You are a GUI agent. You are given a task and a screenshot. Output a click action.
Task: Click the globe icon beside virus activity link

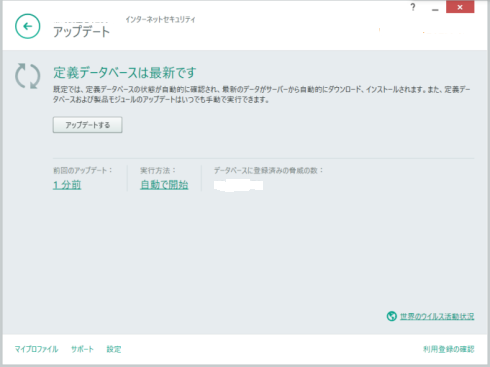coord(391,316)
